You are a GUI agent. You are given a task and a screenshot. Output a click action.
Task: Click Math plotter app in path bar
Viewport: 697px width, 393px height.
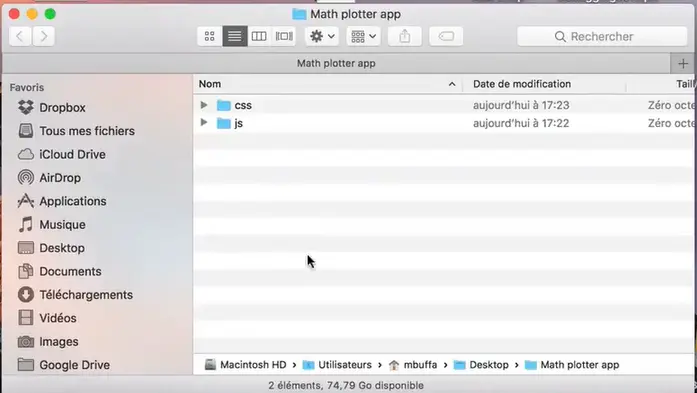pos(572,365)
